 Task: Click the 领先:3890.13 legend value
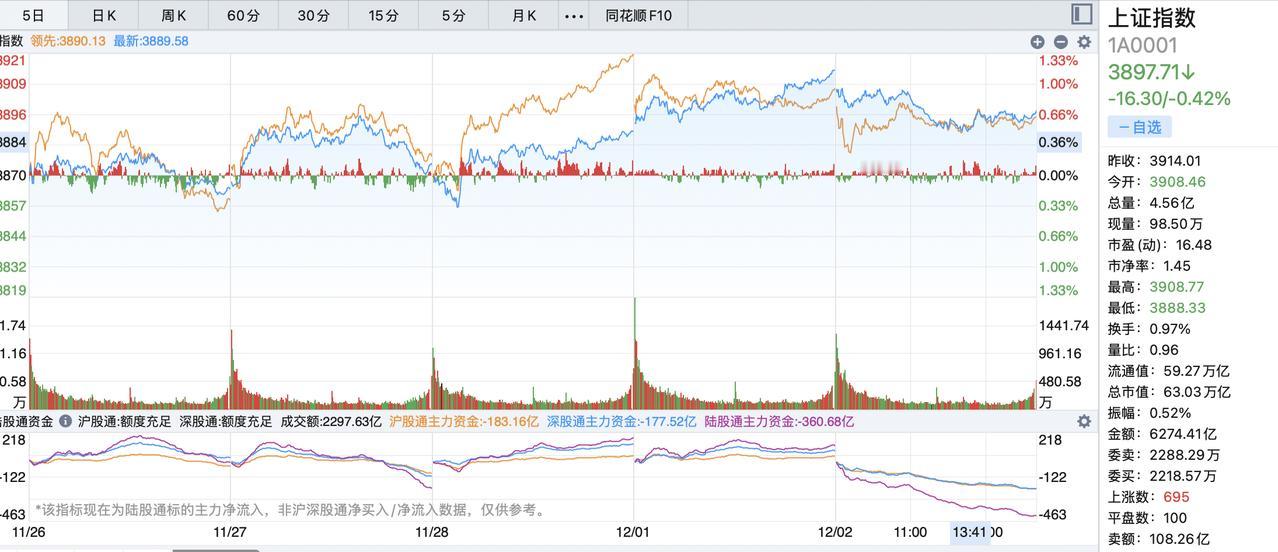point(67,41)
